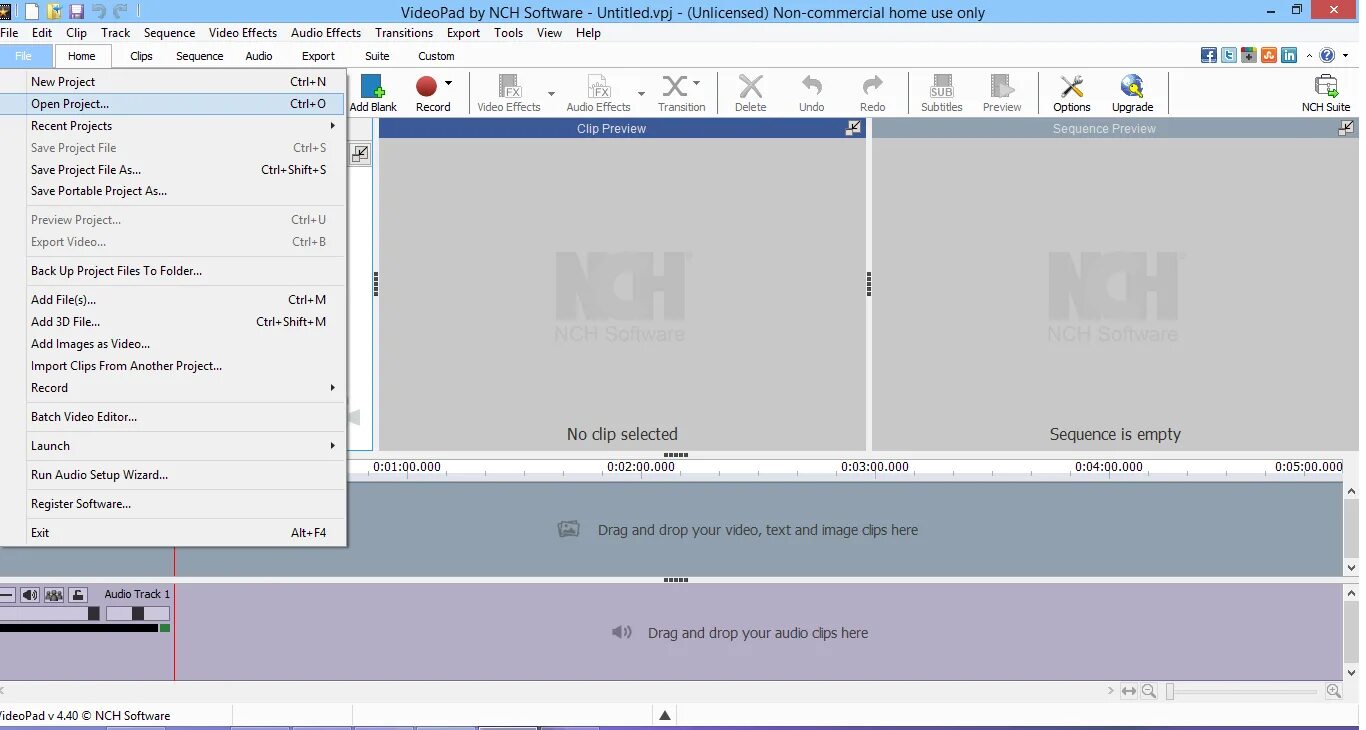Viewport: 1366px width, 730px height.
Task: Open the Transition dropdown arrow
Action: 696,83
